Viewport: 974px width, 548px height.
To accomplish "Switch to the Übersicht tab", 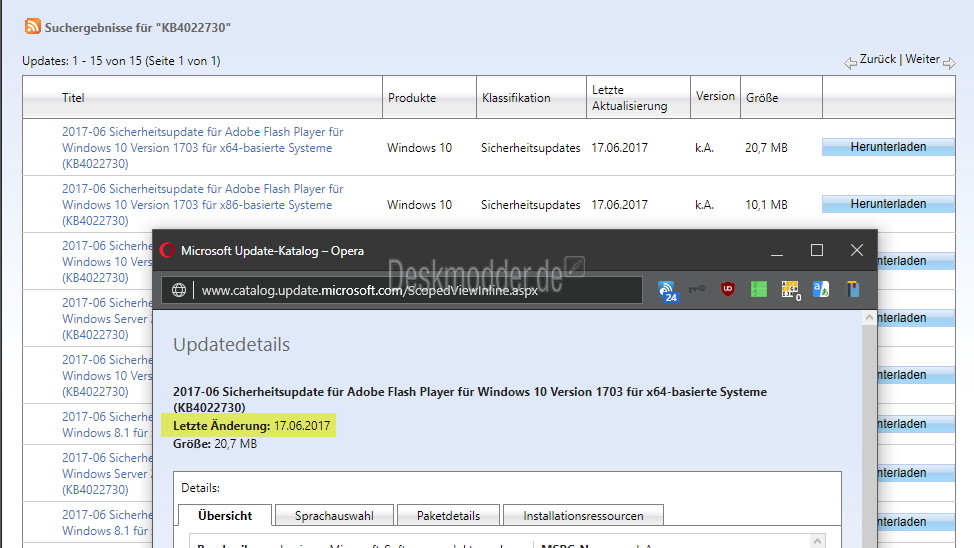I will (x=225, y=516).
